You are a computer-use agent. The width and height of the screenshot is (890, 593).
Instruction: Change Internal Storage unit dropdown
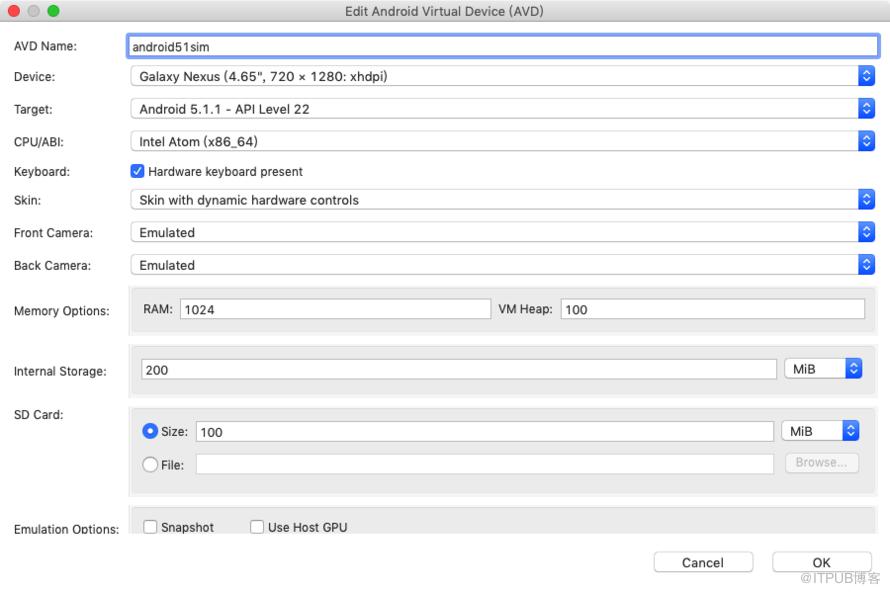(824, 369)
